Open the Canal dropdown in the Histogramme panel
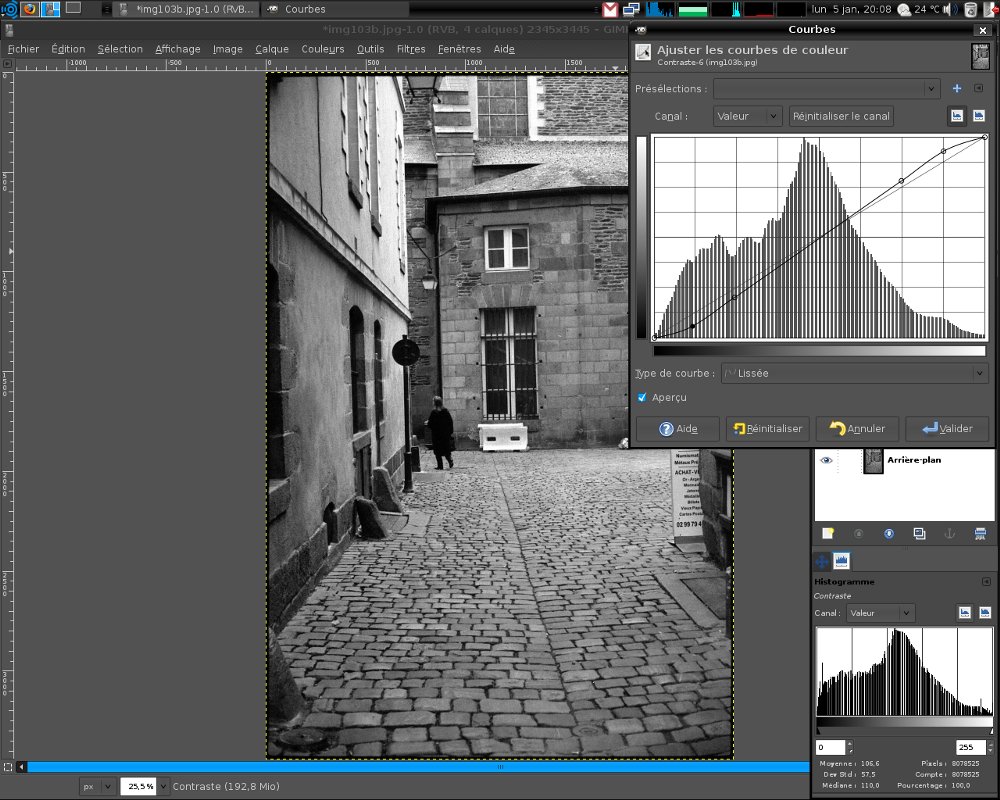Screen dimensions: 1000x800 881,613
